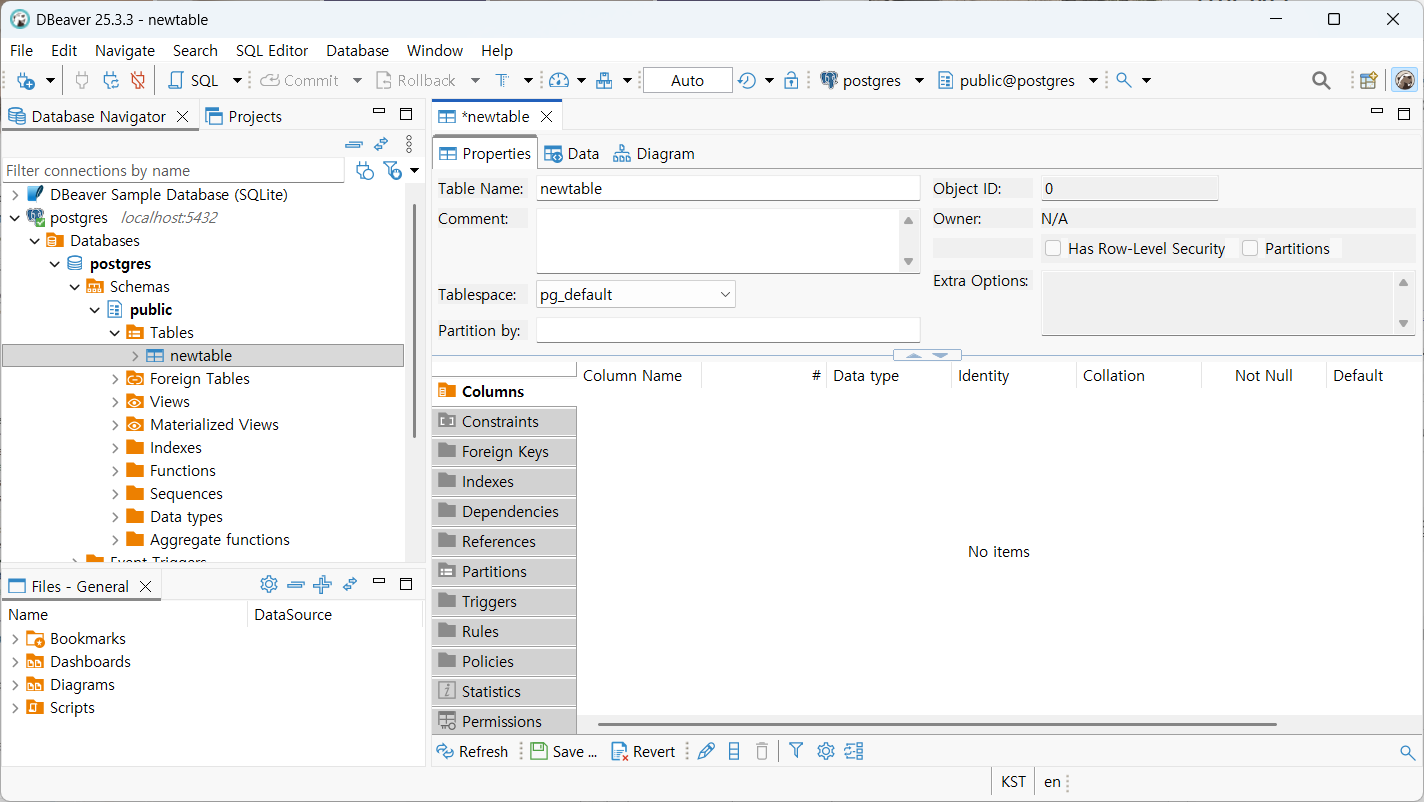Click the red Disconnect plug icon
This screenshot has width=1424, height=802.
click(138, 81)
